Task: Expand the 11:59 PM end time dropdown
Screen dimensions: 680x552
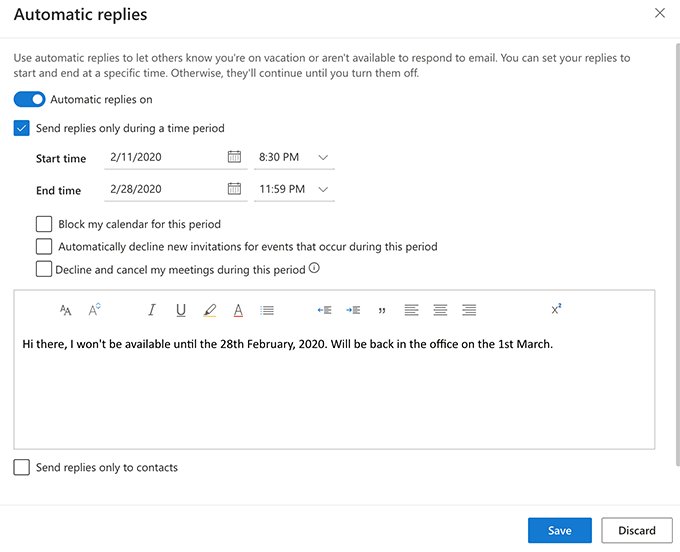Action: [x=322, y=189]
